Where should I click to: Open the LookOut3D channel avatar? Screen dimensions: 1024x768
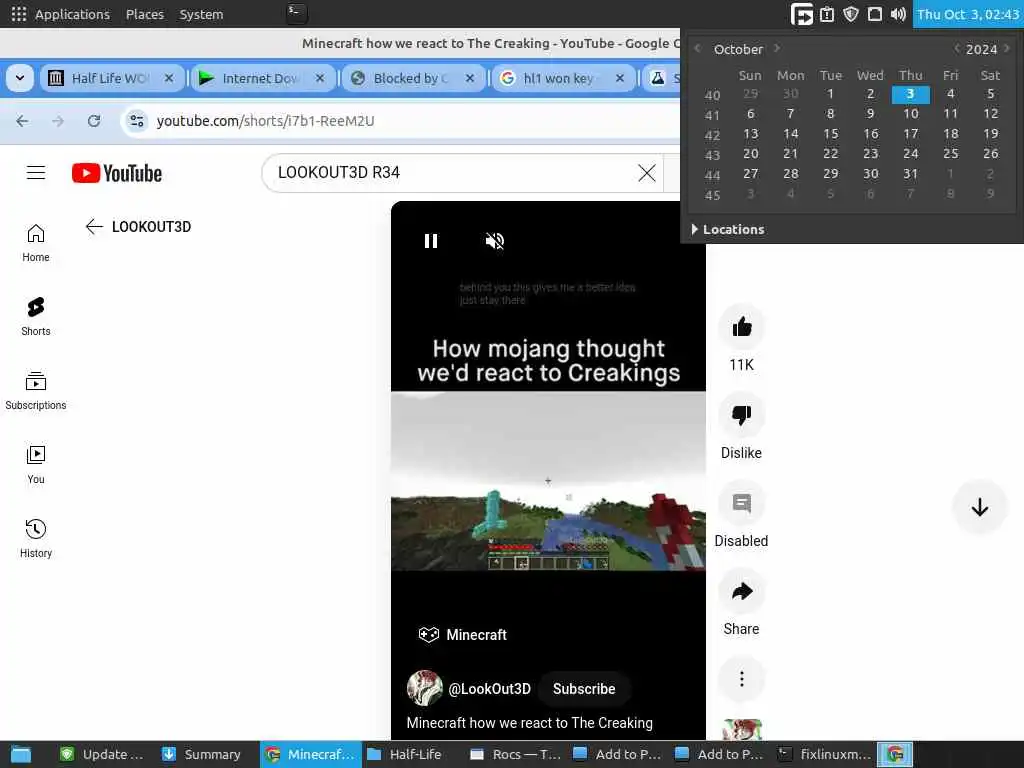click(x=424, y=688)
